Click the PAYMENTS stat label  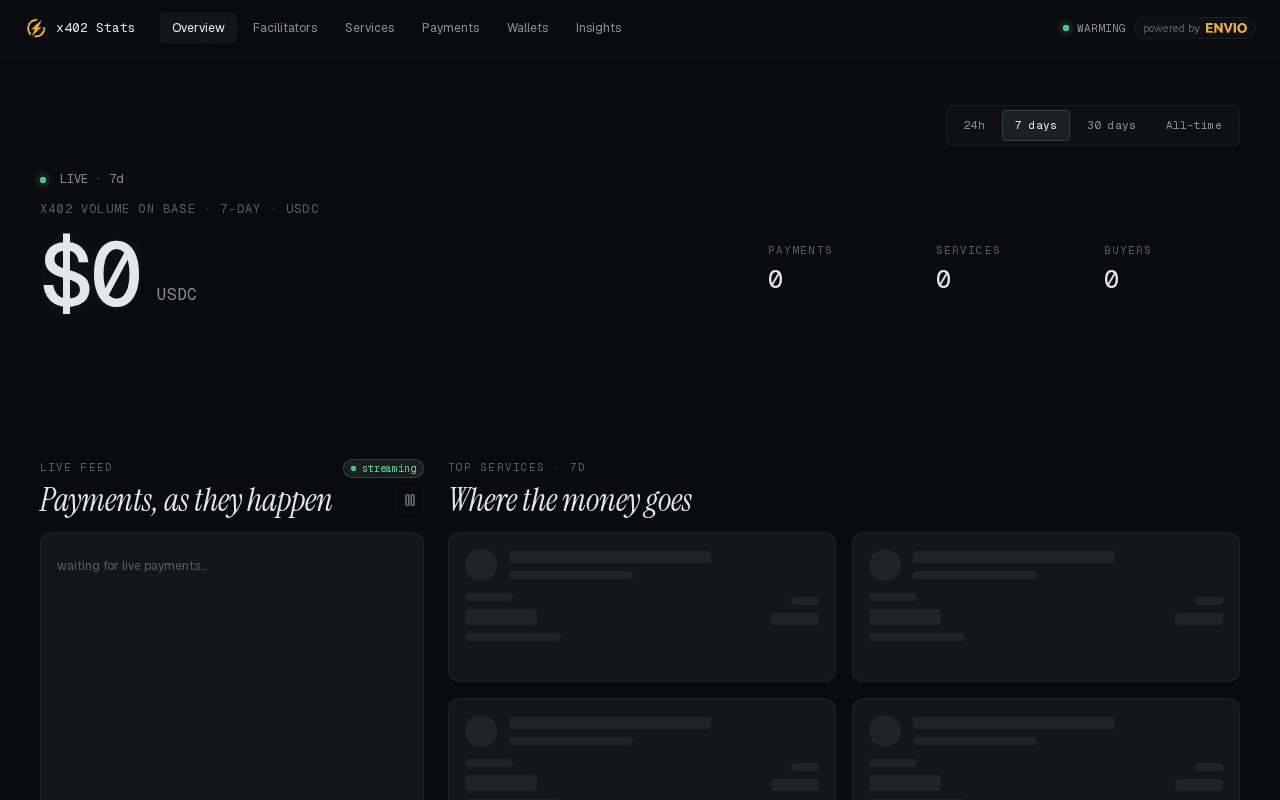point(800,250)
